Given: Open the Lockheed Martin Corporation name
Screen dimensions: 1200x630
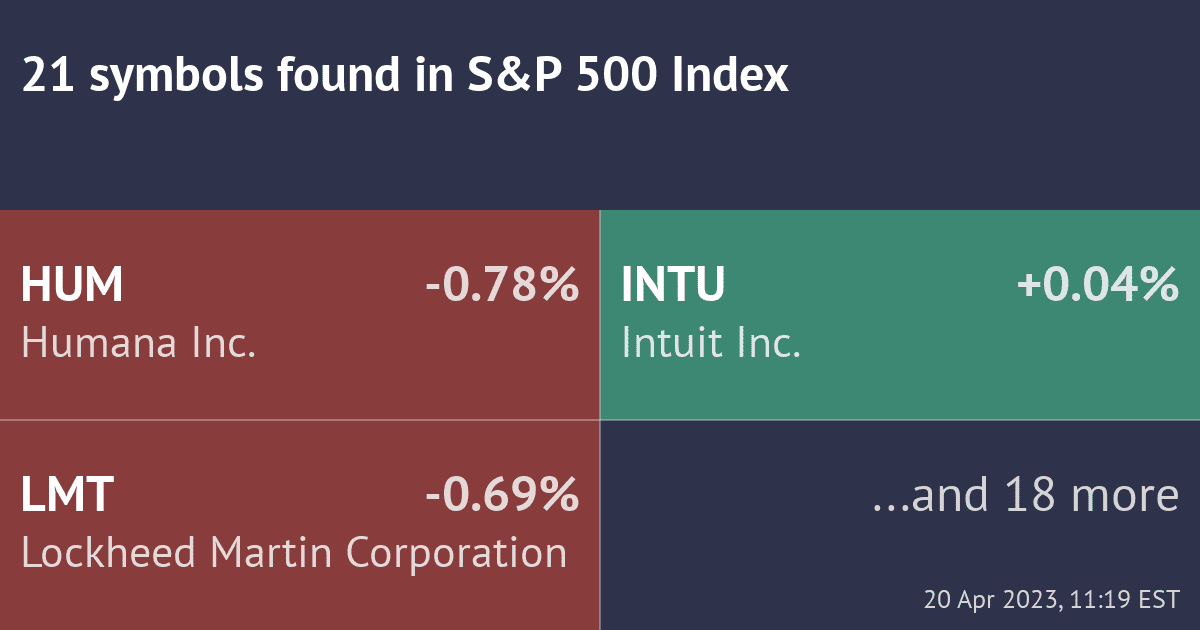Looking at the screenshot, I should 294,553.
